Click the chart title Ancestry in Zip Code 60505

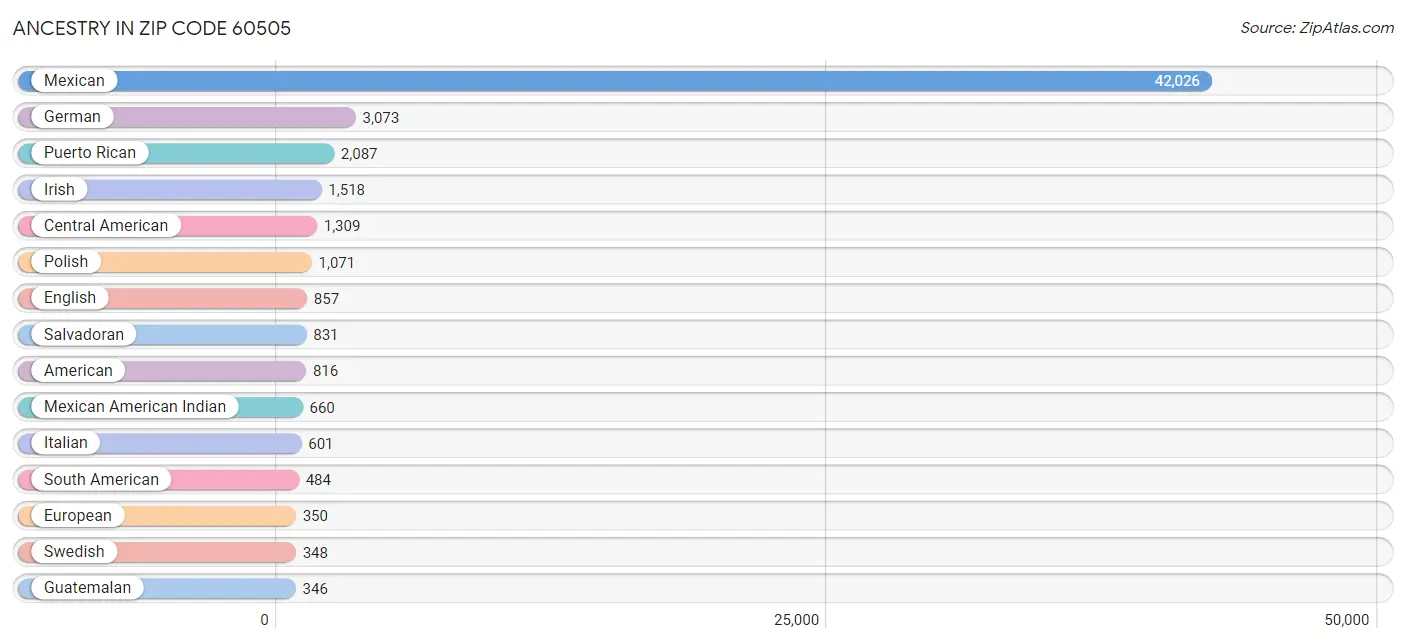coord(152,28)
